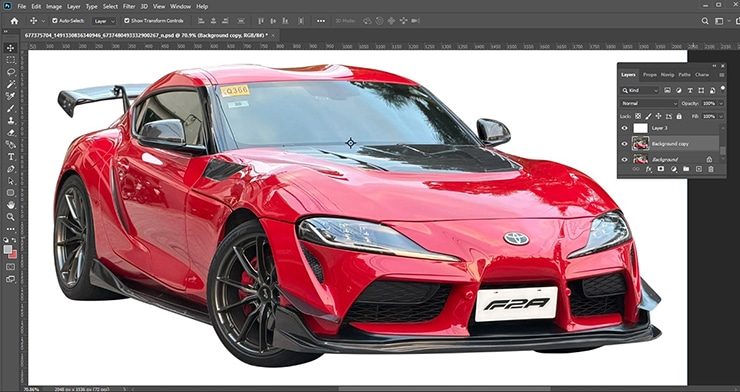This screenshot has width=740, height=392.
Task: Select the Paint Bucket tool
Action: 10,144
